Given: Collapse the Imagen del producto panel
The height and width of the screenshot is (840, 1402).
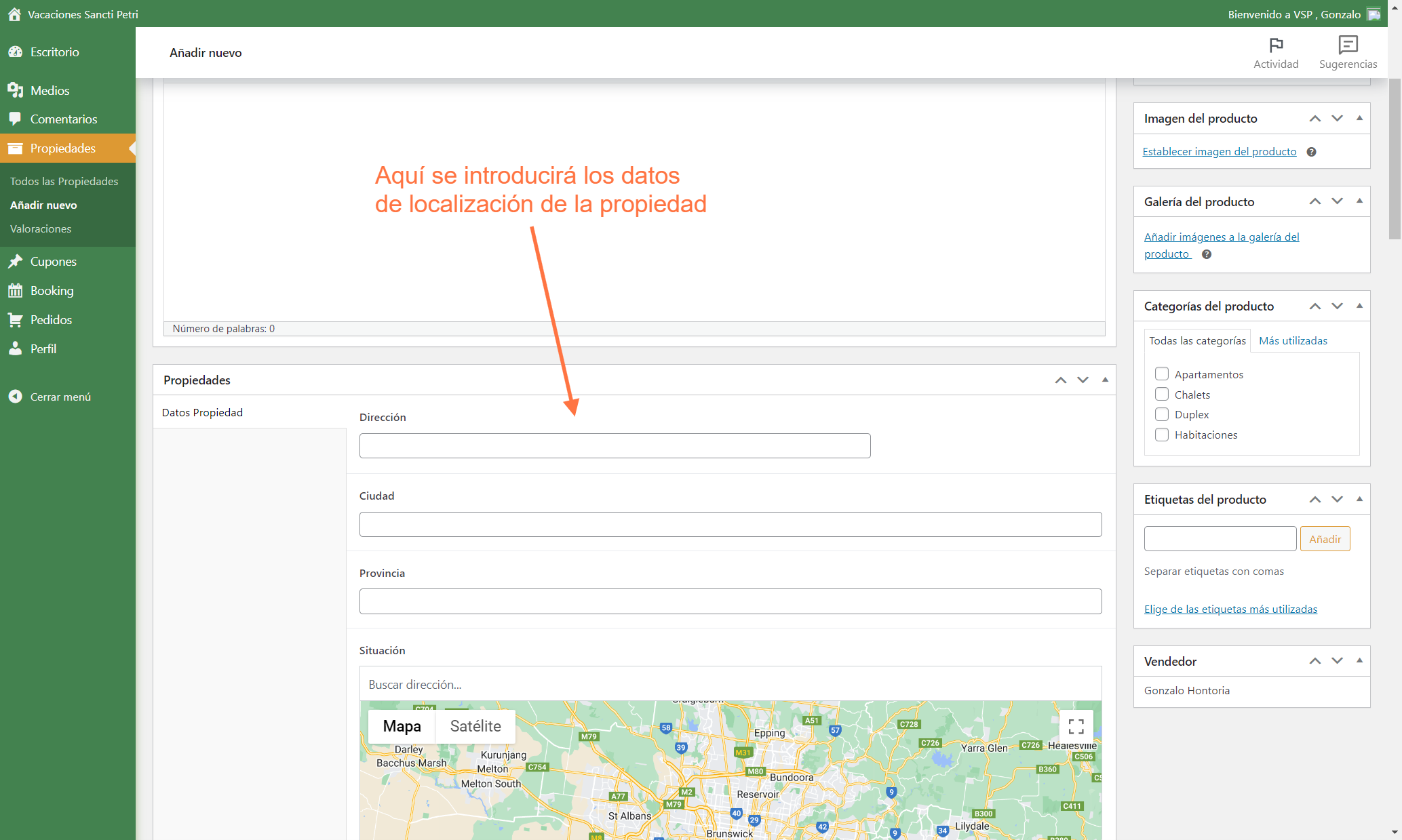Looking at the screenshot, I should [x=1359, y=119].
